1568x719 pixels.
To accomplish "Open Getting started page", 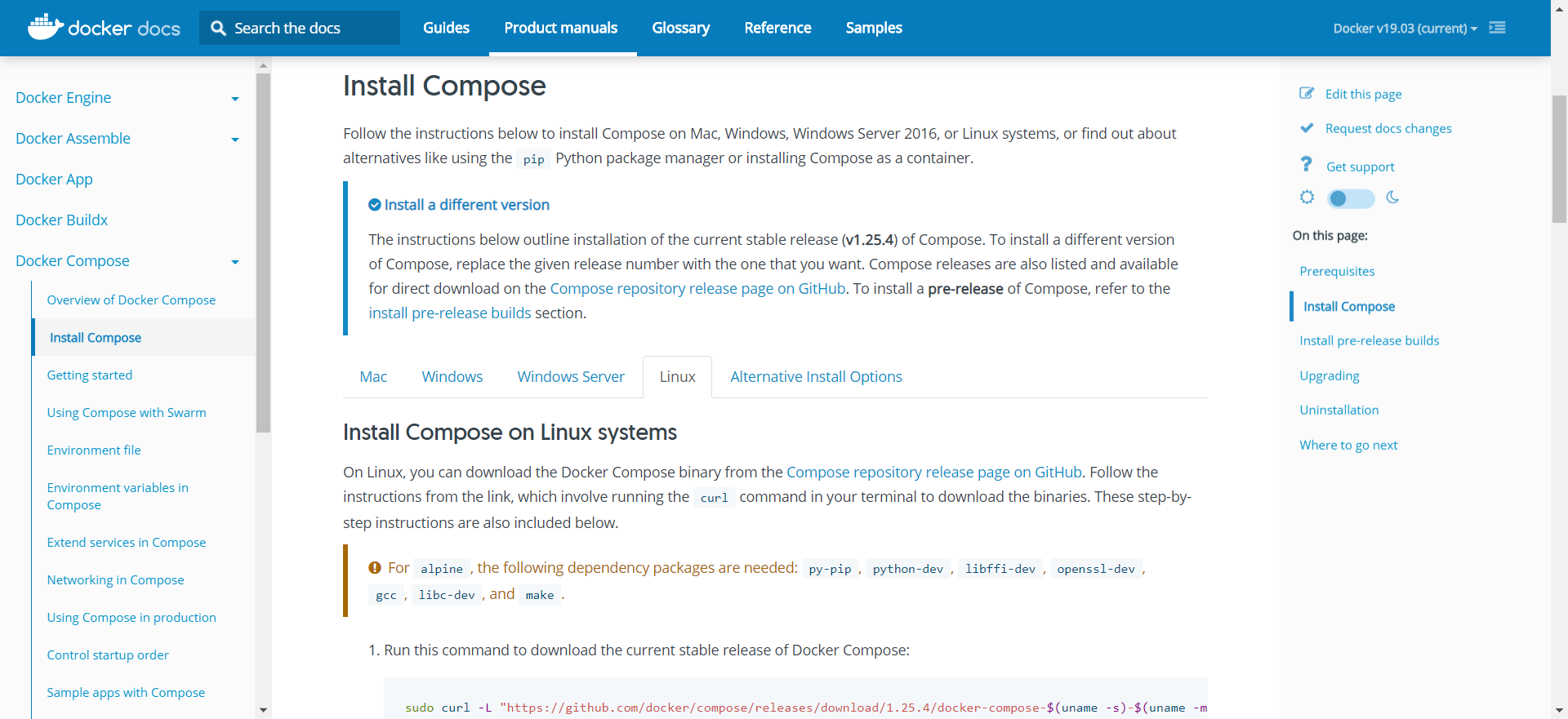I will (90, 375).
